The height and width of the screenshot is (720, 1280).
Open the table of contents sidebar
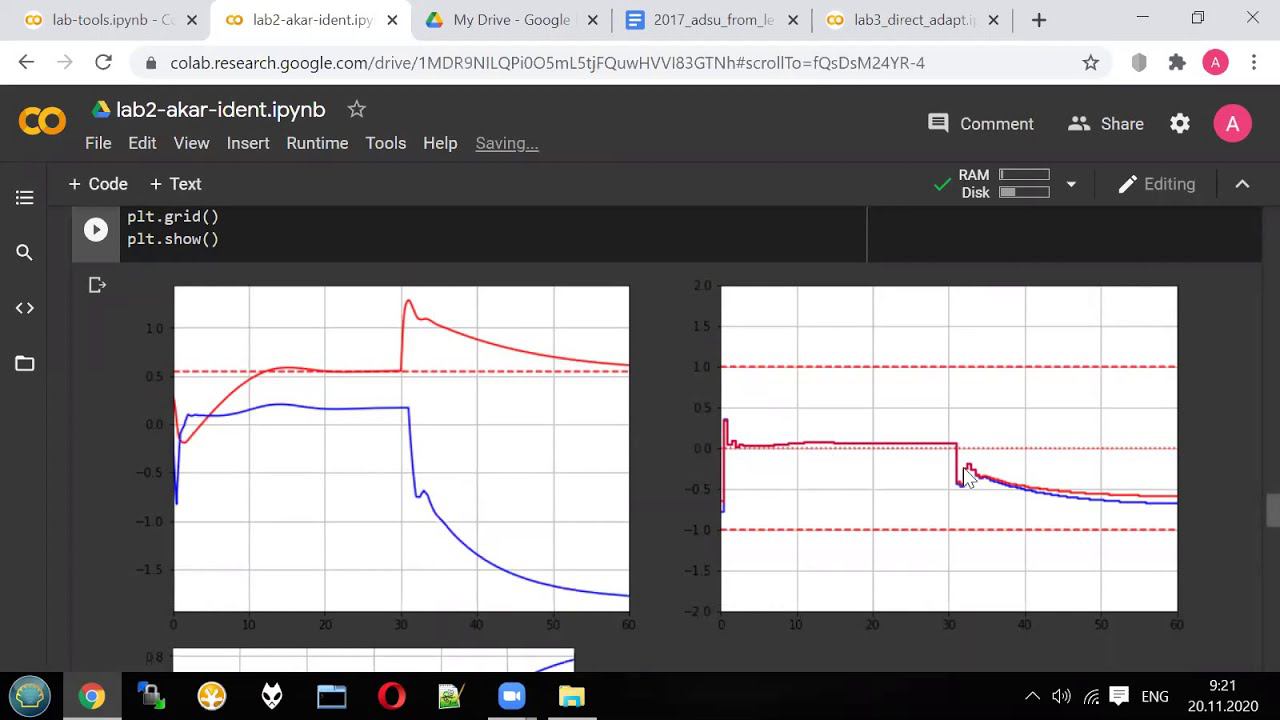pyautogui.click(x=25, y=198)
